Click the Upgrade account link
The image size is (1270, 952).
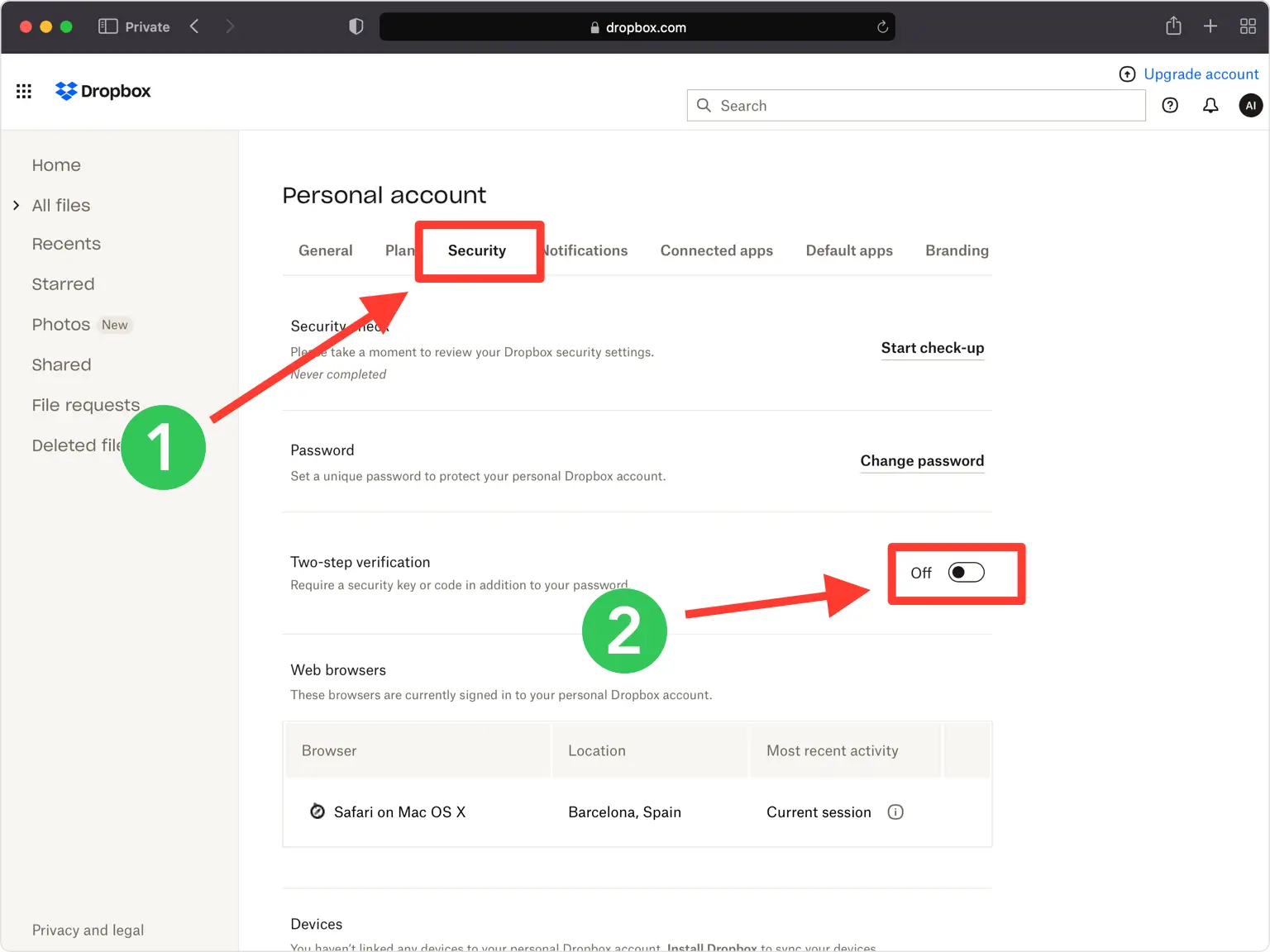(1201, 74)
